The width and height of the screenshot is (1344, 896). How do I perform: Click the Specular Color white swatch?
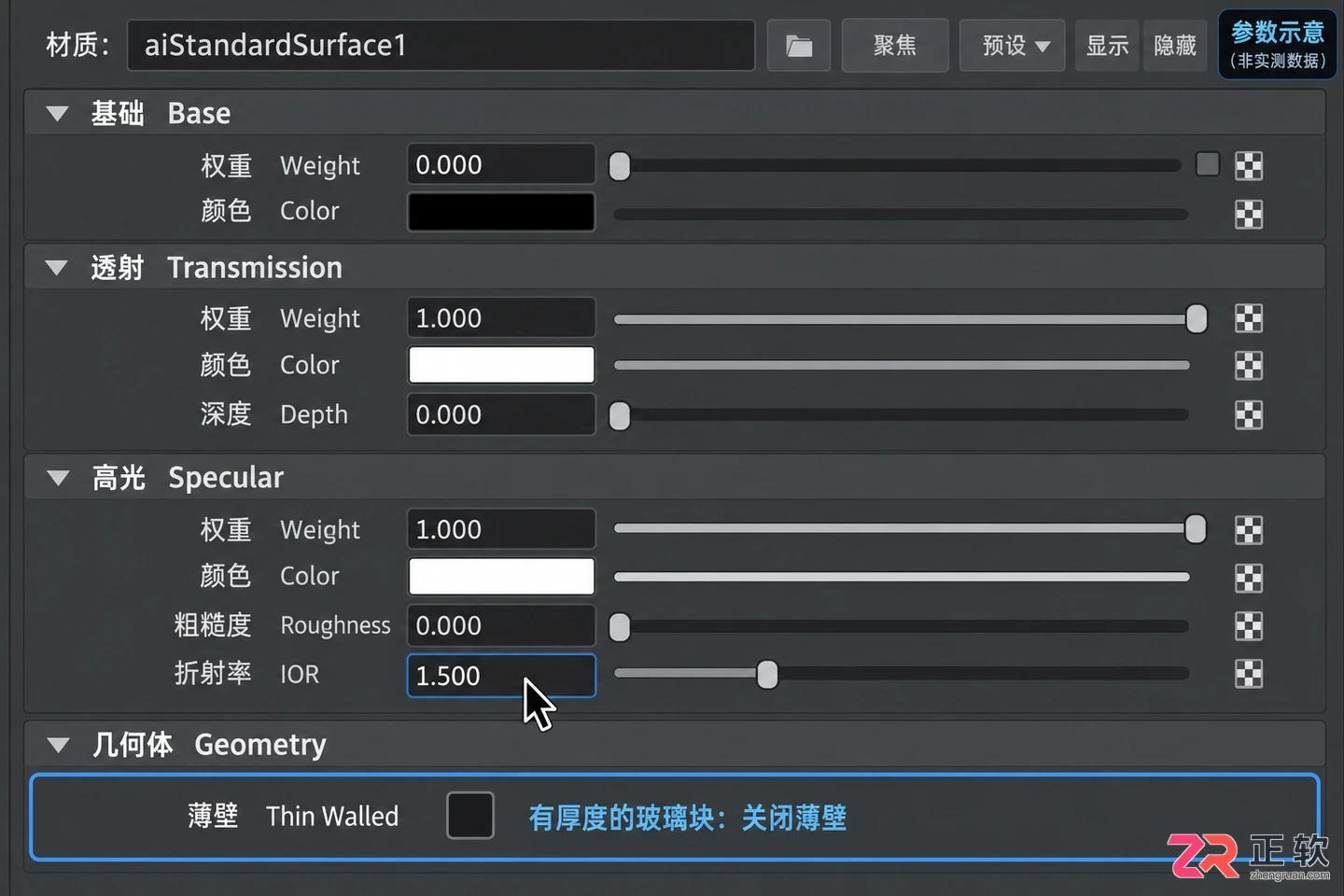(501, 576)
